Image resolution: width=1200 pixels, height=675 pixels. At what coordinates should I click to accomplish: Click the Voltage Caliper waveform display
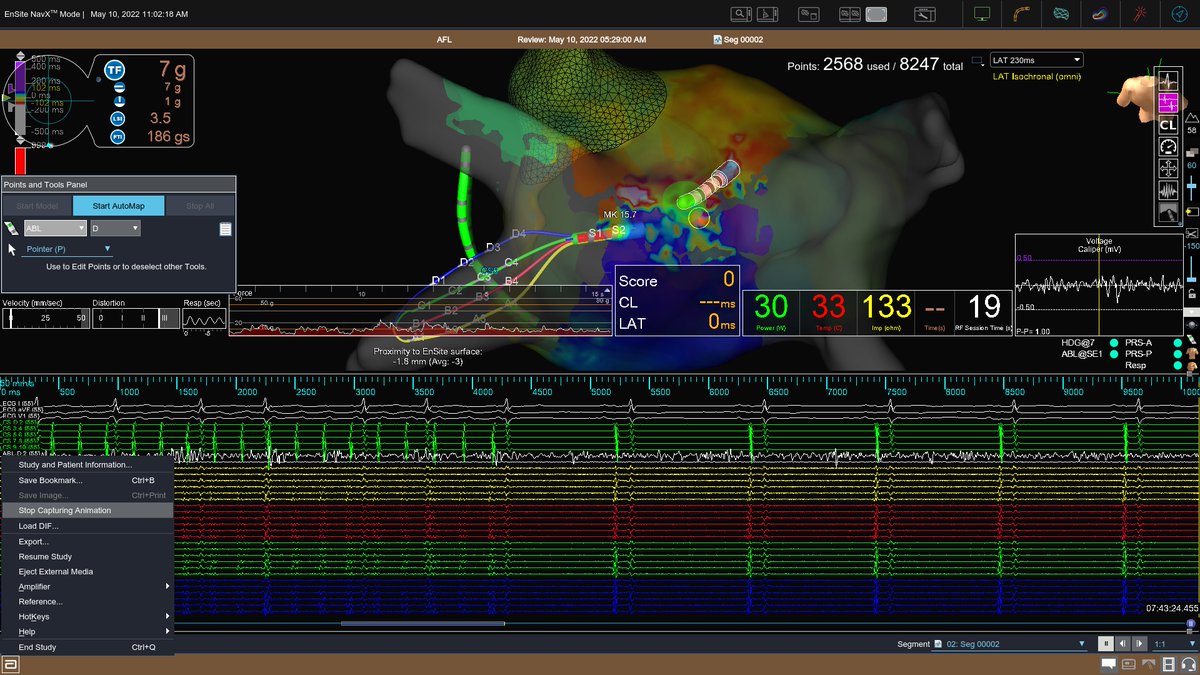[1098, 283]
